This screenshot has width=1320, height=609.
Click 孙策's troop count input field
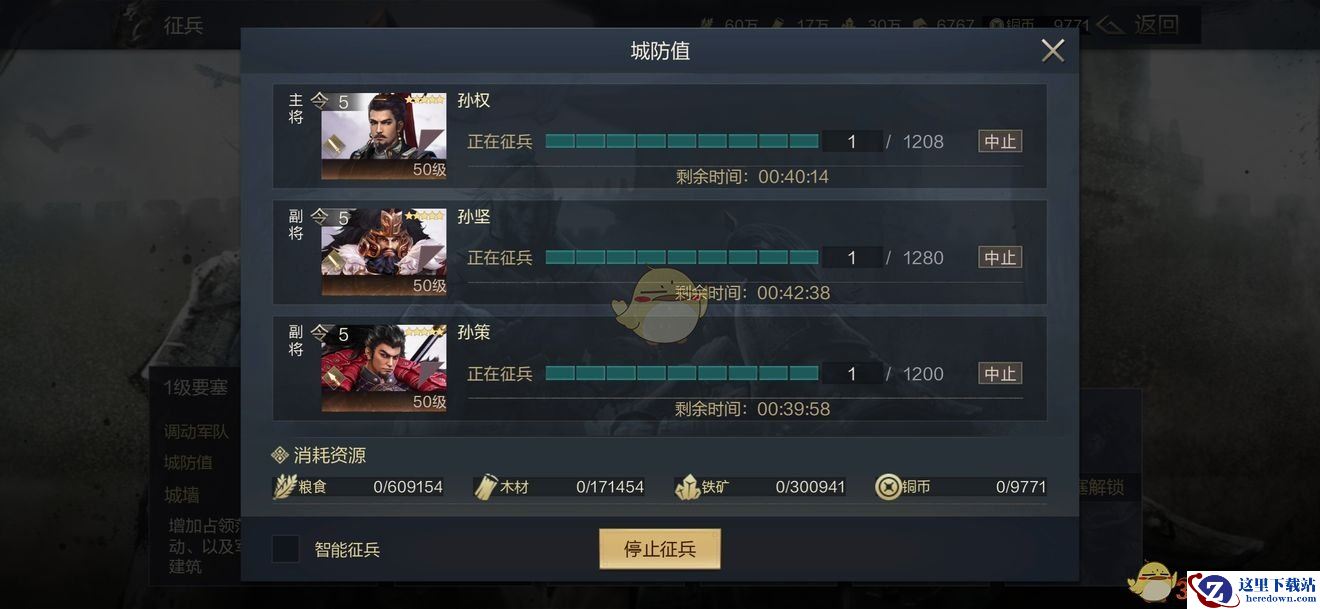852,374
